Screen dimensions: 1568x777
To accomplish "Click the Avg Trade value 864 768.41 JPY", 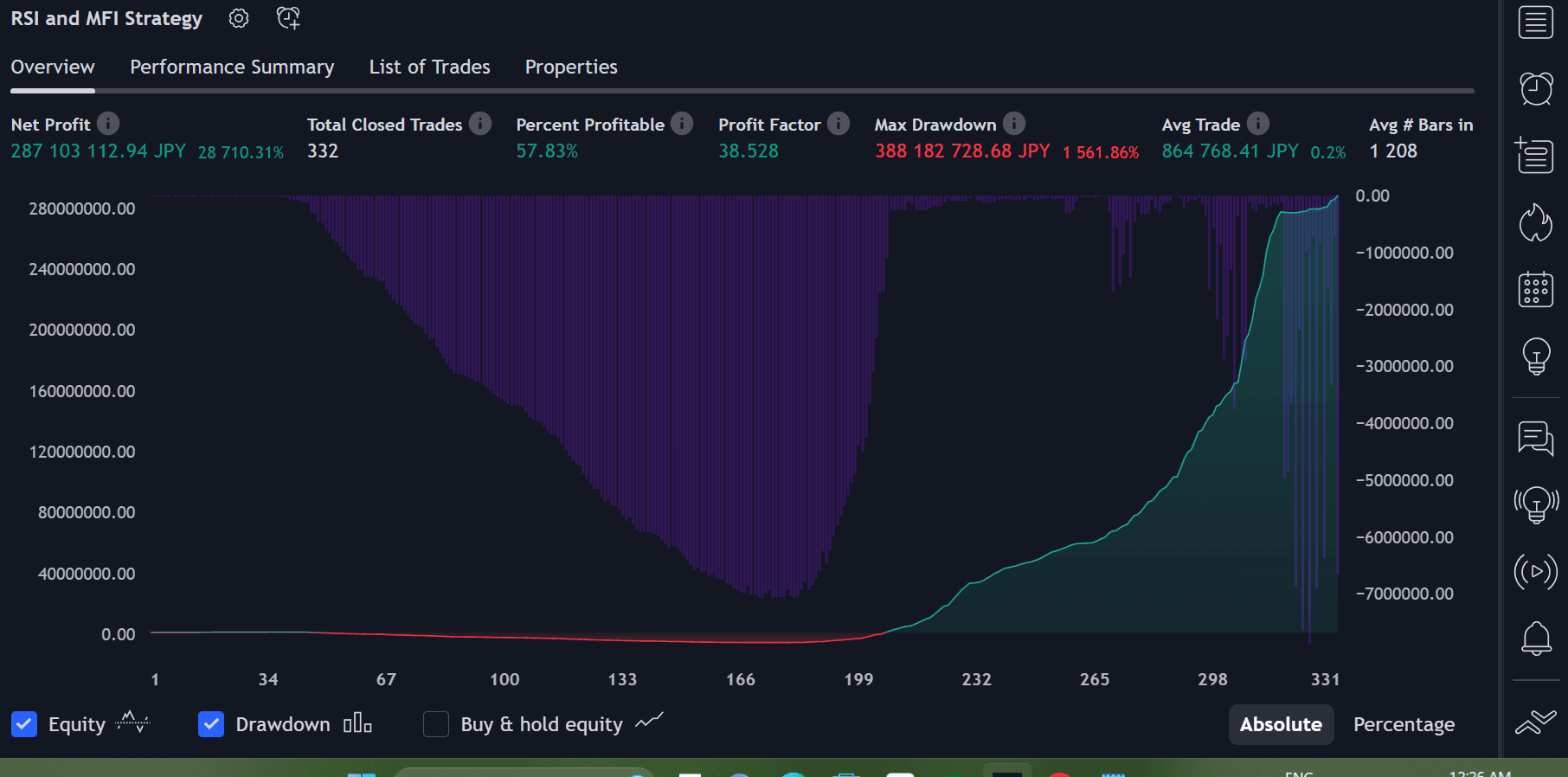I will click(1230, 151).
